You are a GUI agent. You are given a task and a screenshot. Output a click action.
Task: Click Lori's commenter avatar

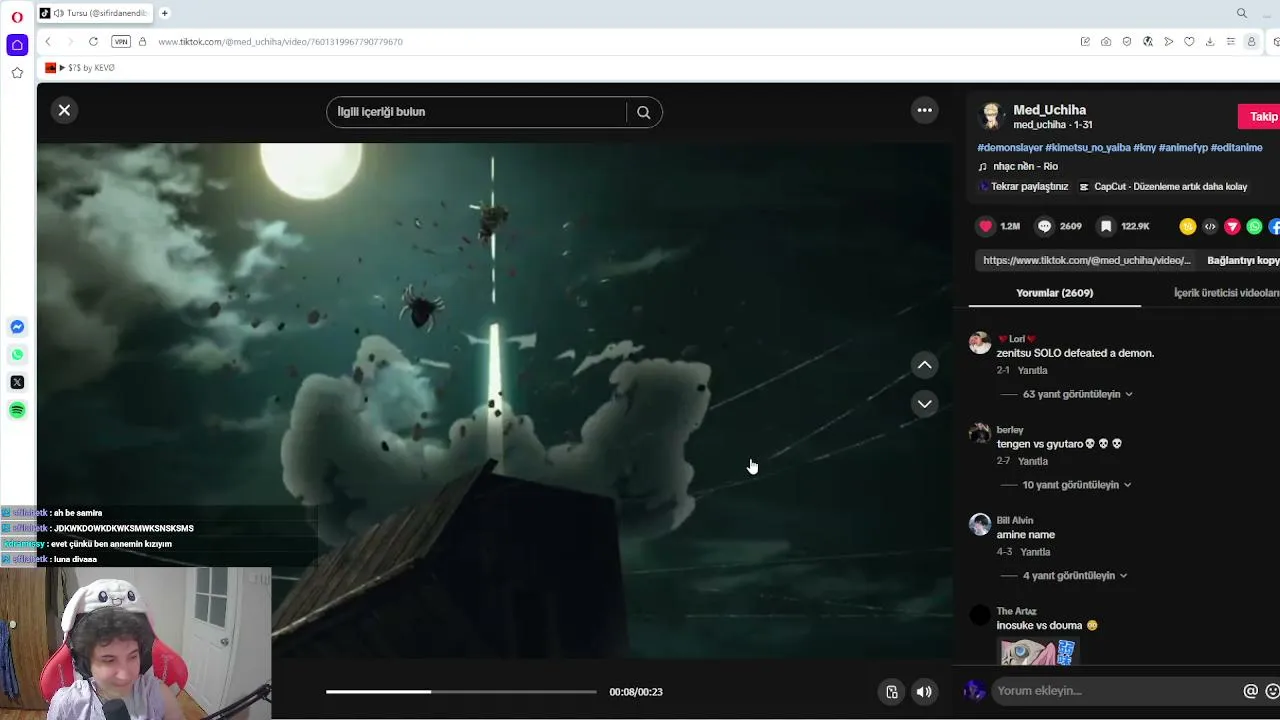point(980,344)
